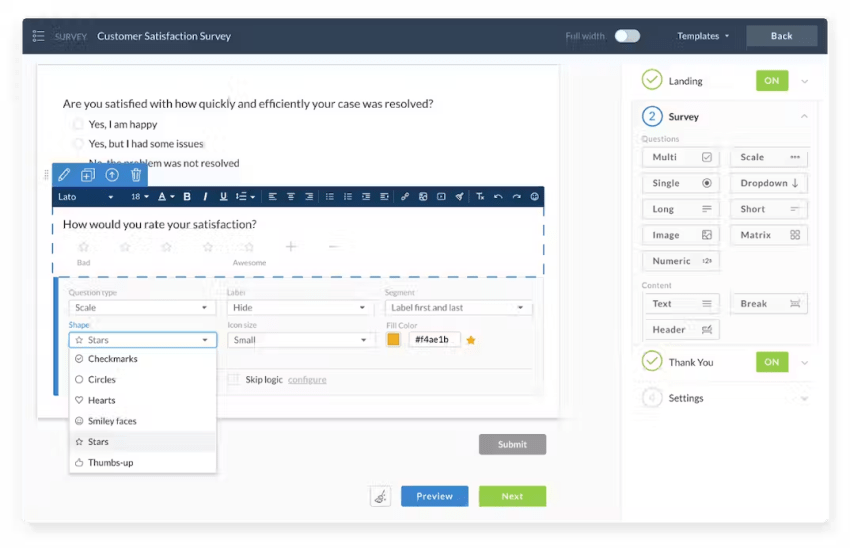The height and width of the screenshot is (548, 850).
Task: Move the question up with the arrow icon
Action: point(112,175)
